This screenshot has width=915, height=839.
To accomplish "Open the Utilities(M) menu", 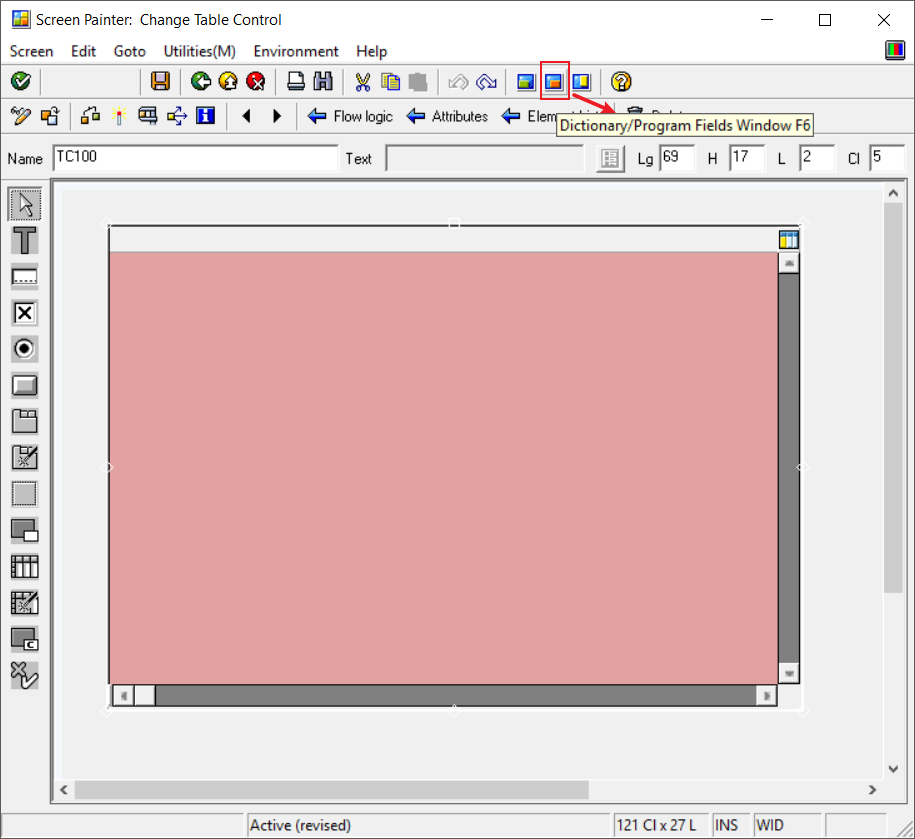I will pyautogui.click(x=200, y=51).
